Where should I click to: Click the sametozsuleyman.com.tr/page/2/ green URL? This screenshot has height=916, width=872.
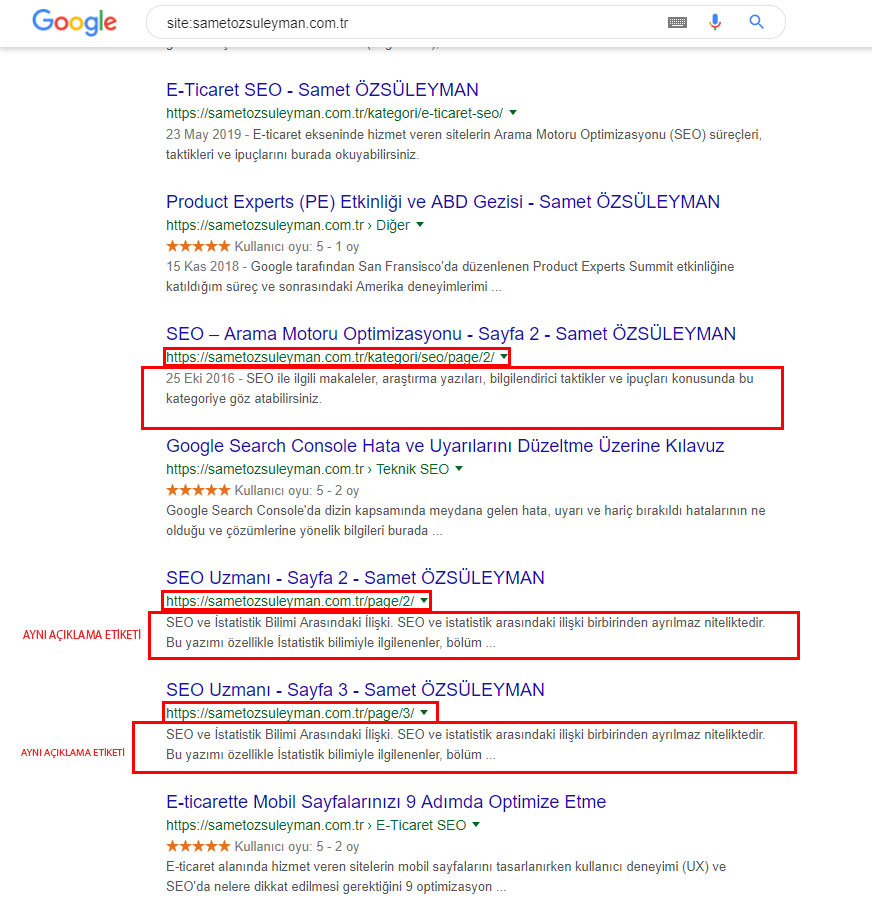click(290, 601)
